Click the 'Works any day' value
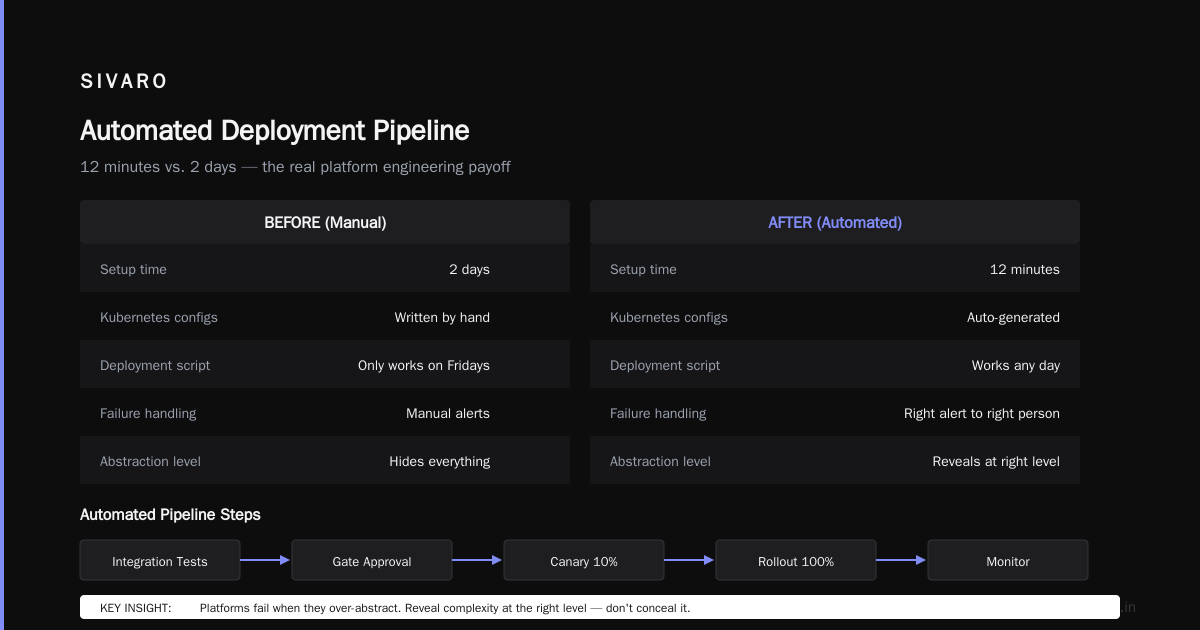 [x=1016, y=365]
